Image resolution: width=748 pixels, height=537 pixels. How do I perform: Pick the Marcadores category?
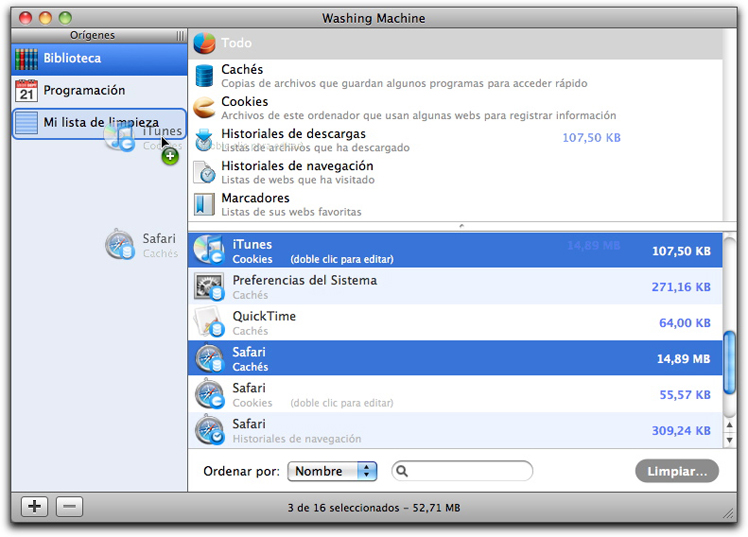click(457, 204)
